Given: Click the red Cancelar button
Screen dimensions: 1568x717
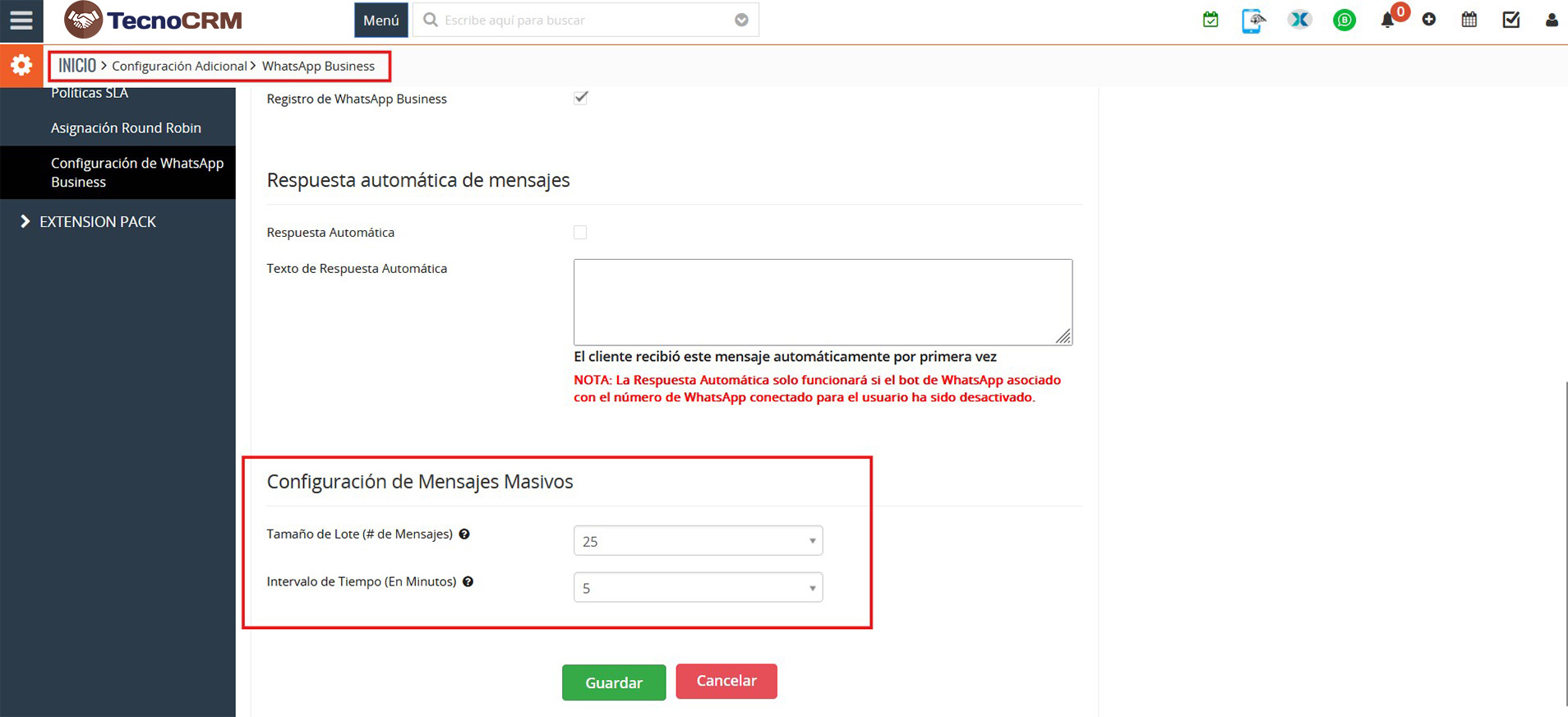Looking at the screenshot, I should pos(726,681).
